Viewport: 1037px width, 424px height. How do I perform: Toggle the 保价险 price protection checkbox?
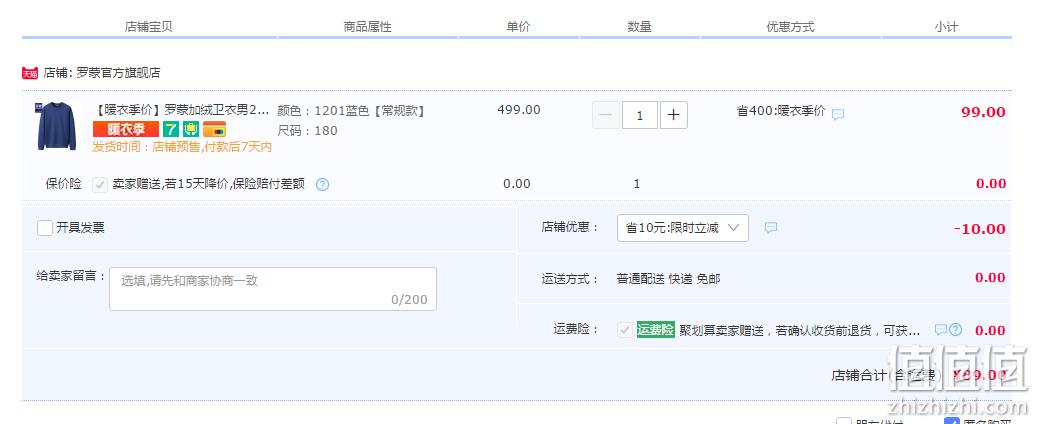pyautogui.click(x=100, y=185)
